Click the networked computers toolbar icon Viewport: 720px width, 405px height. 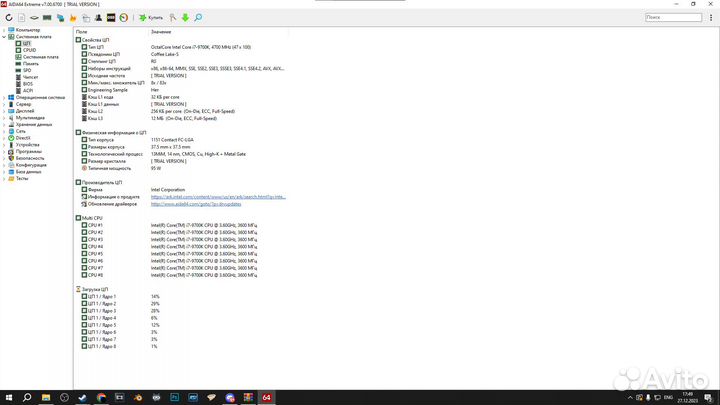click(x=60, y=17)
